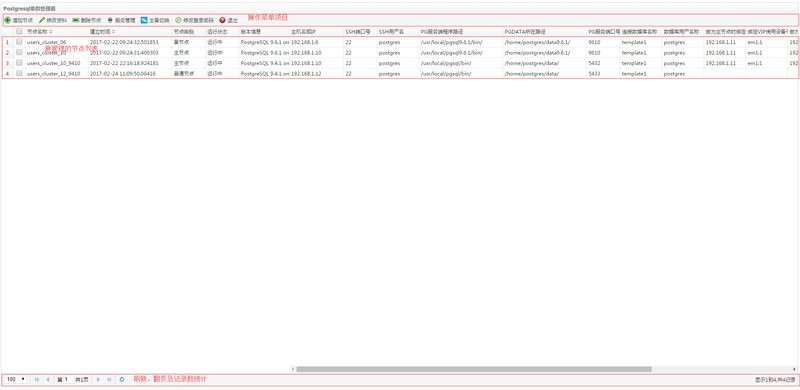Open the page size dropdown showing 100
Viewport: 800px width, 390px height.
16,380
